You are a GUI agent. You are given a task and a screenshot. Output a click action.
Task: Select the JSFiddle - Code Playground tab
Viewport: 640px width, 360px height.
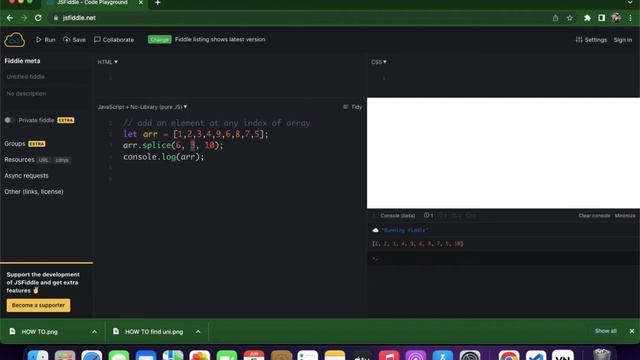(92, 2)
